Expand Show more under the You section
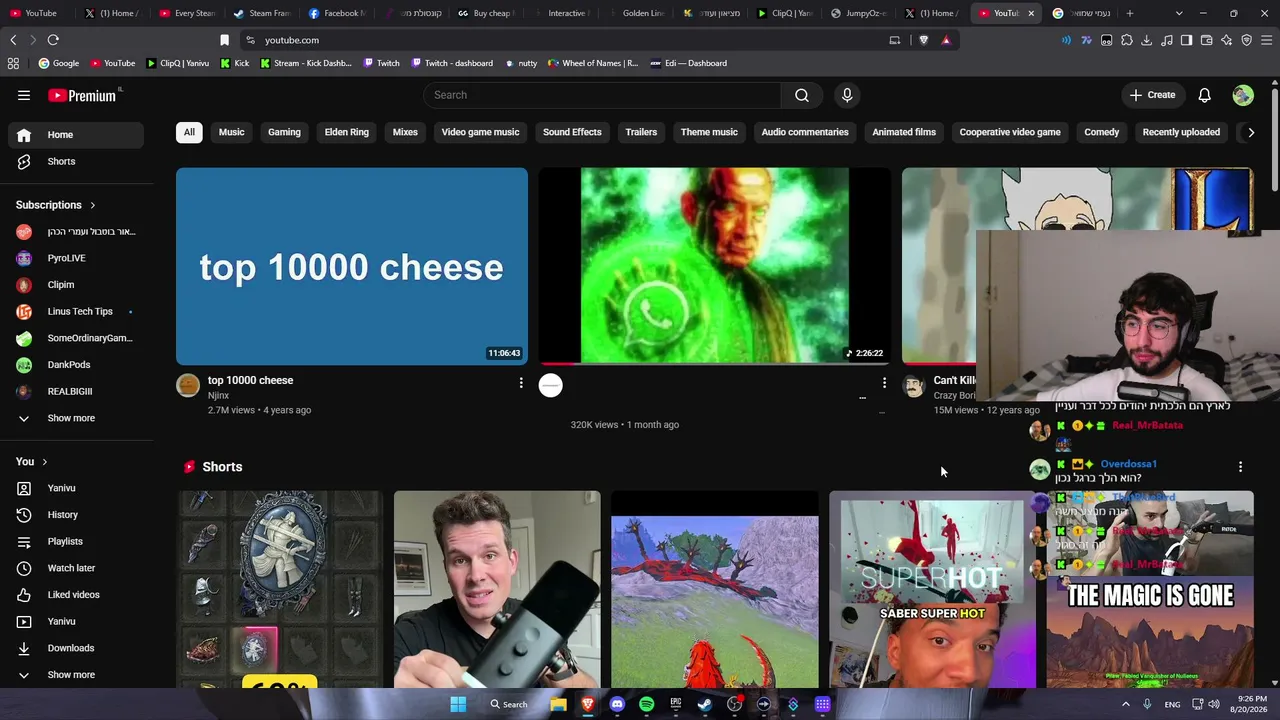Viewport: 1280px width, 720px height. click(x=71, y=675)
